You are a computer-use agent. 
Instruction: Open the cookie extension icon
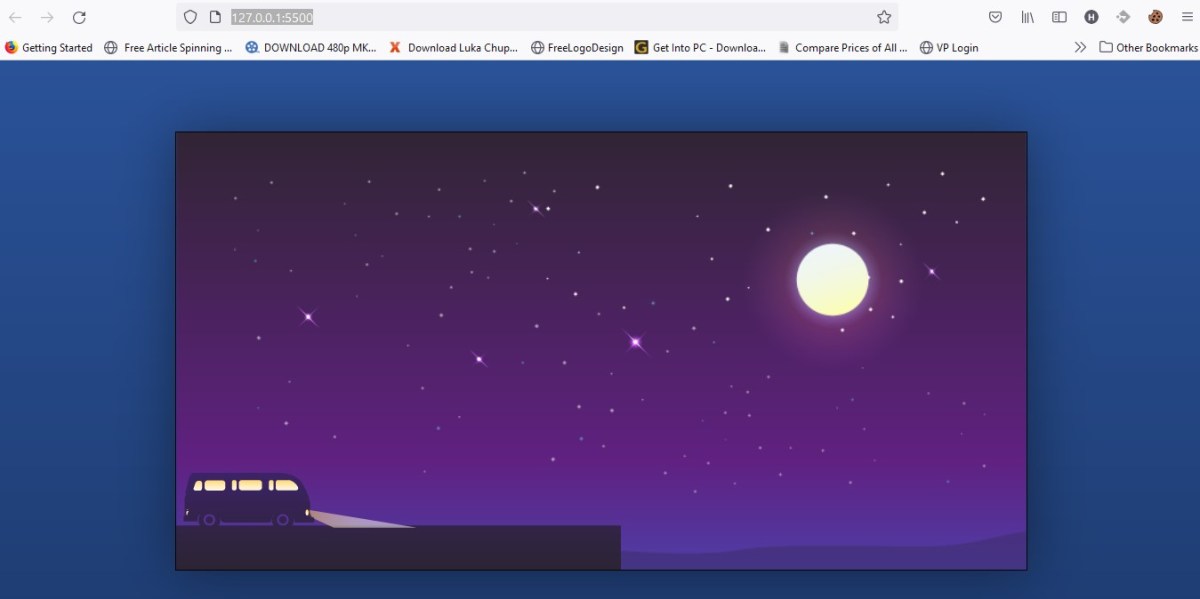[x=1155, y=17]
